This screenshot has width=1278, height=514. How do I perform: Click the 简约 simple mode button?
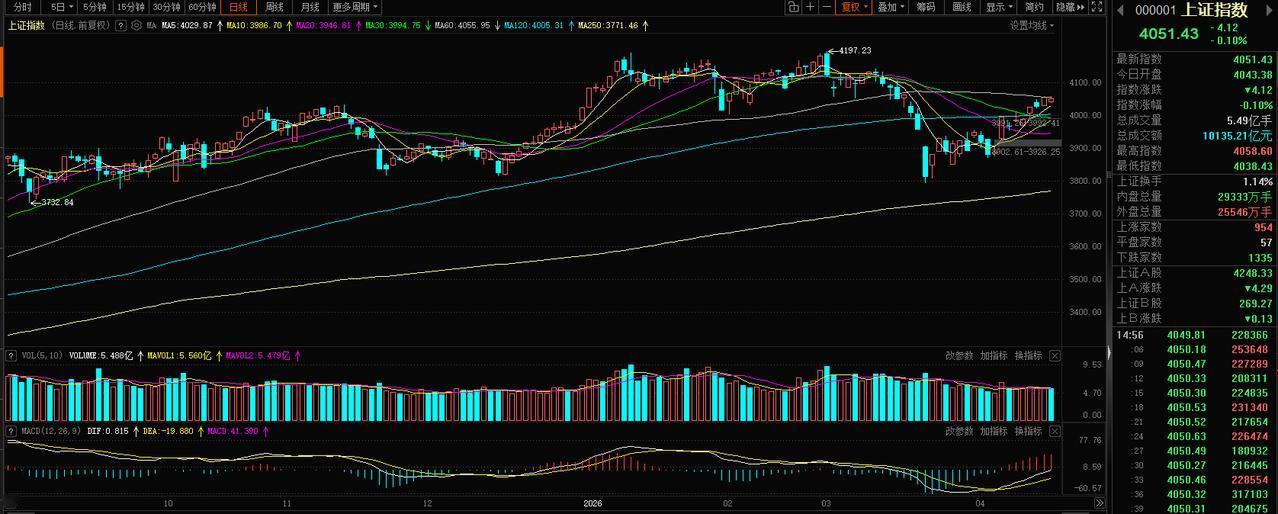[x=1034, y=7]
